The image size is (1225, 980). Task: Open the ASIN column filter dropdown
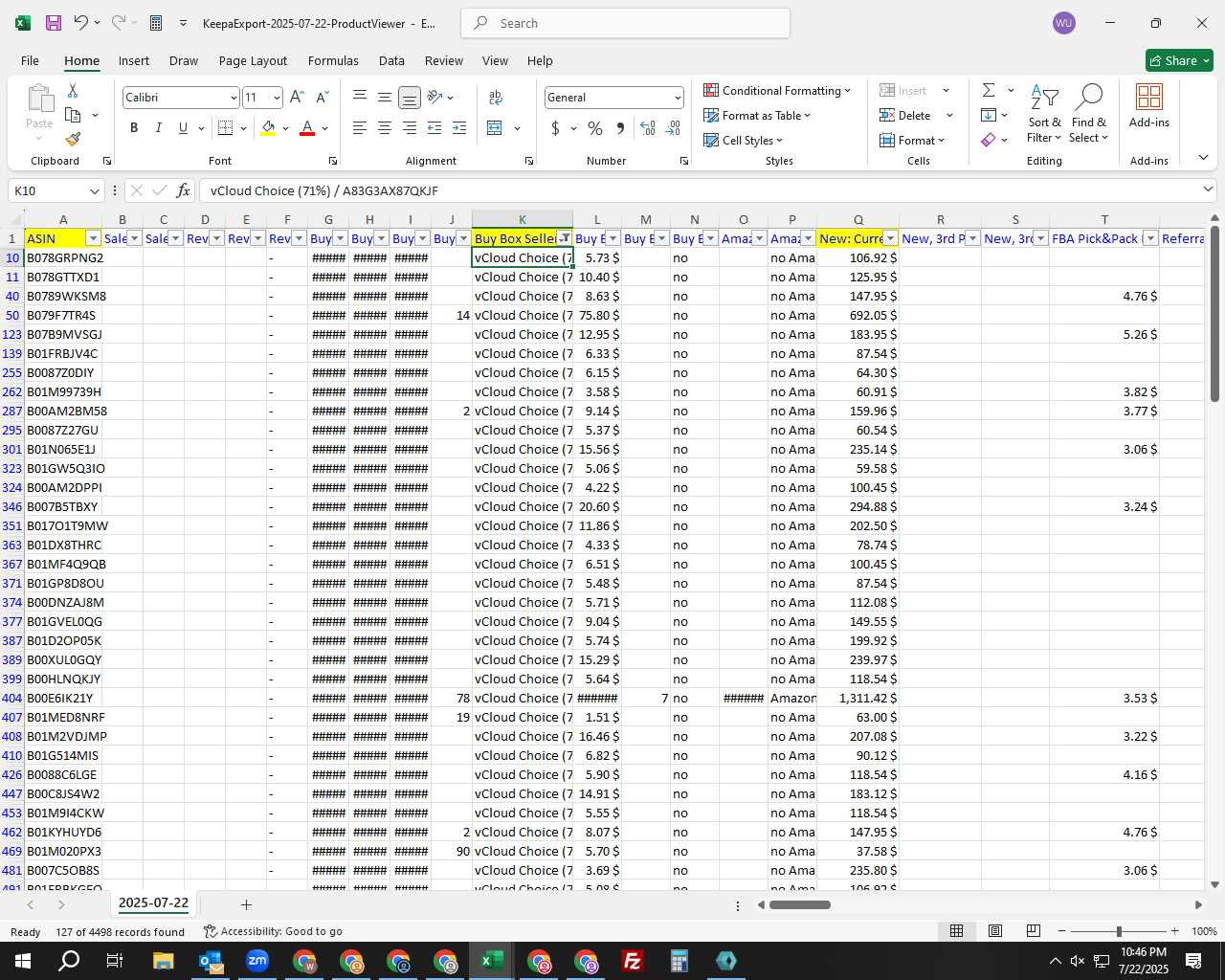pos(93,238)
